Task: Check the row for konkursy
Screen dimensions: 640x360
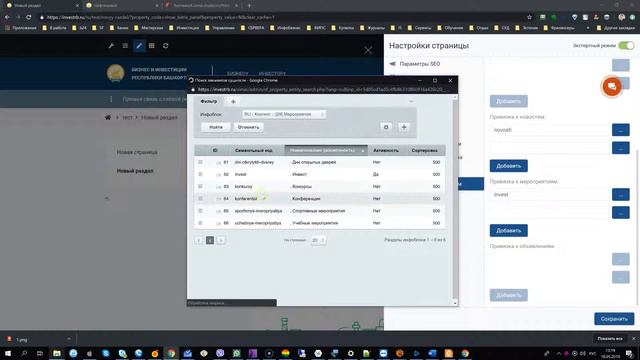Action: [200, 187]
